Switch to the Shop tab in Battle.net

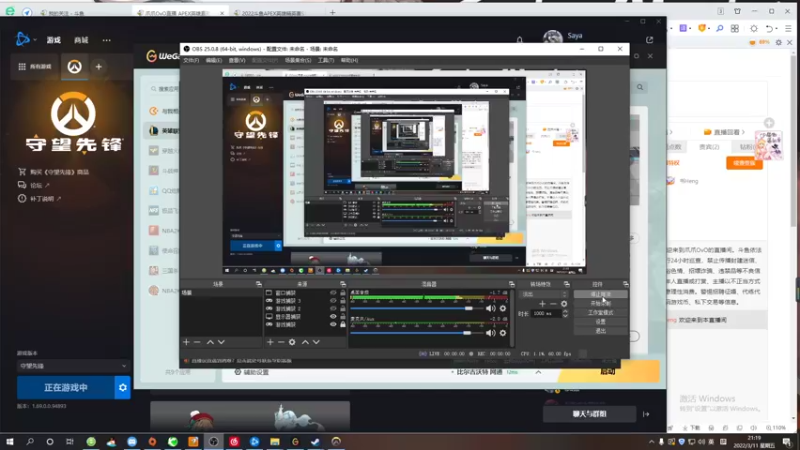[81, 40]
